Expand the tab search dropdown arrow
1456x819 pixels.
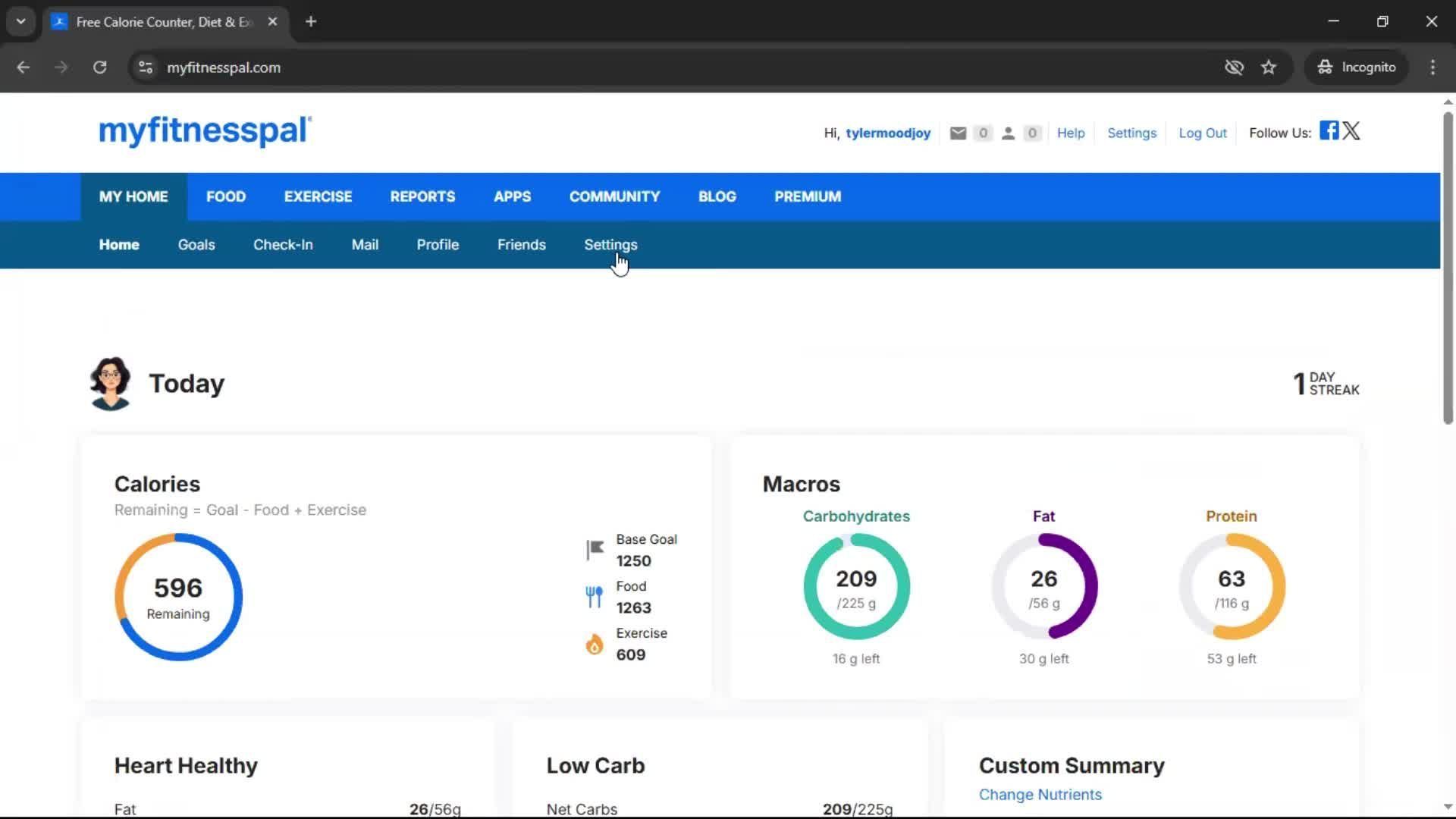[x=21, y=21]
